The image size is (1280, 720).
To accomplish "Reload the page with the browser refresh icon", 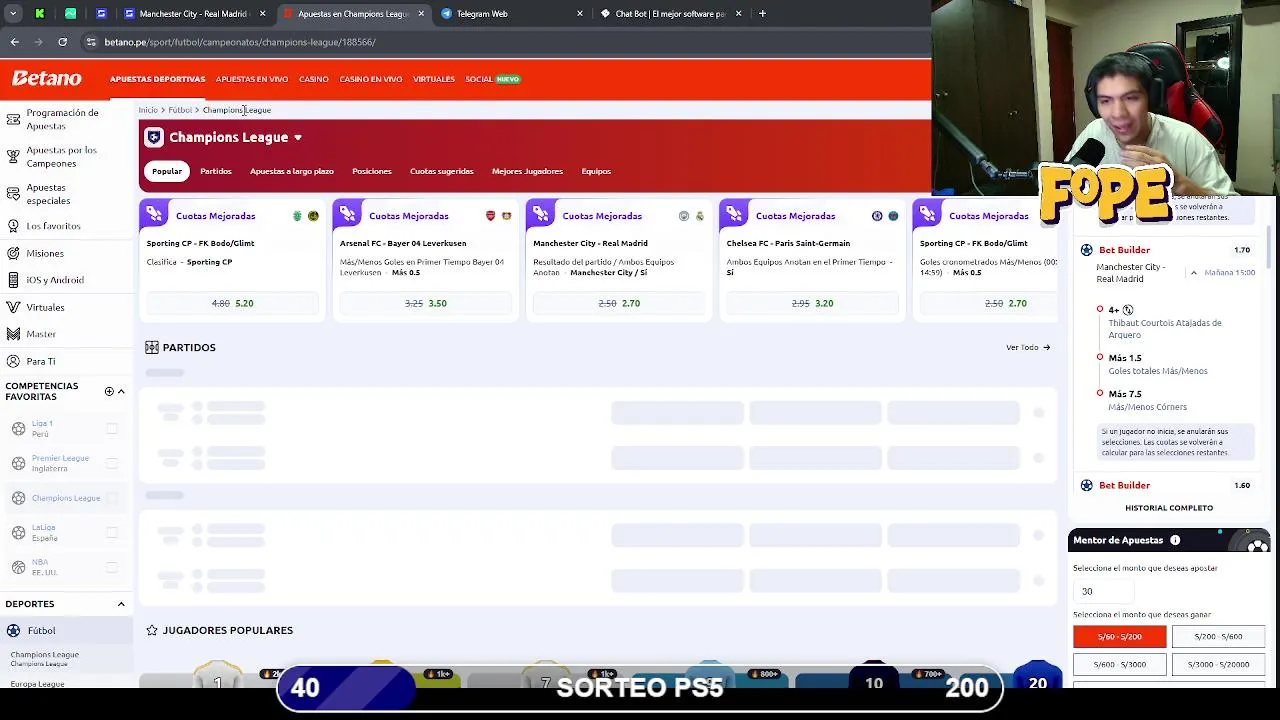I will click(62, 42).
